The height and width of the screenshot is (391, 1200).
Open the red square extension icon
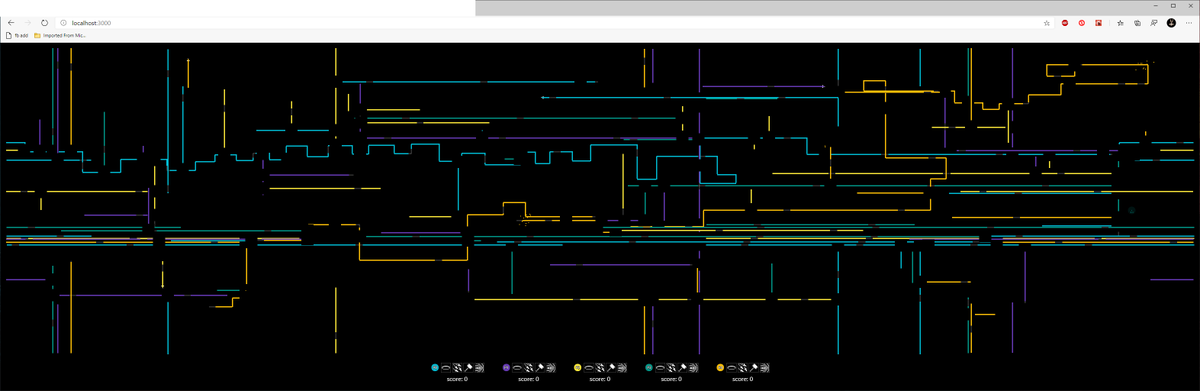(1098, 23)
